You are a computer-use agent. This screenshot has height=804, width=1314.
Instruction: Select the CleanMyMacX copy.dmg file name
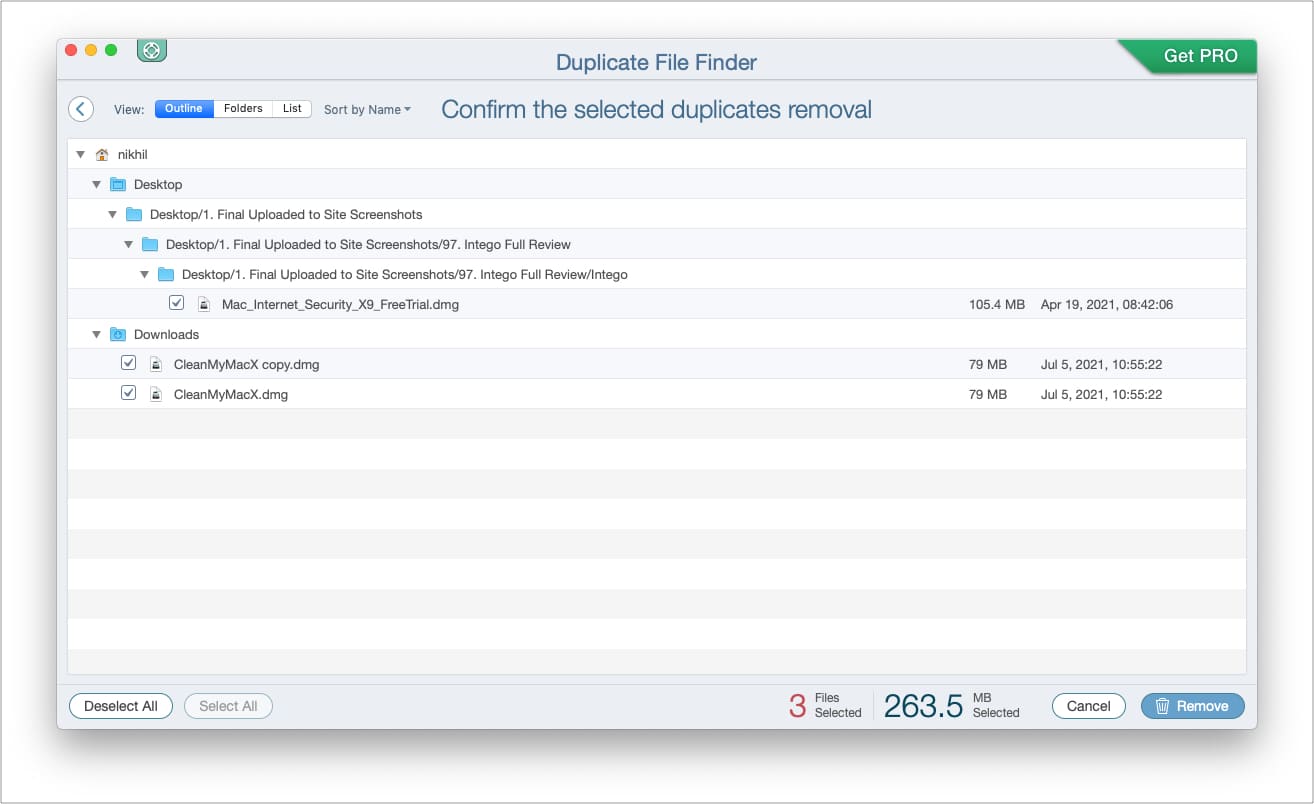click(246, 365)
